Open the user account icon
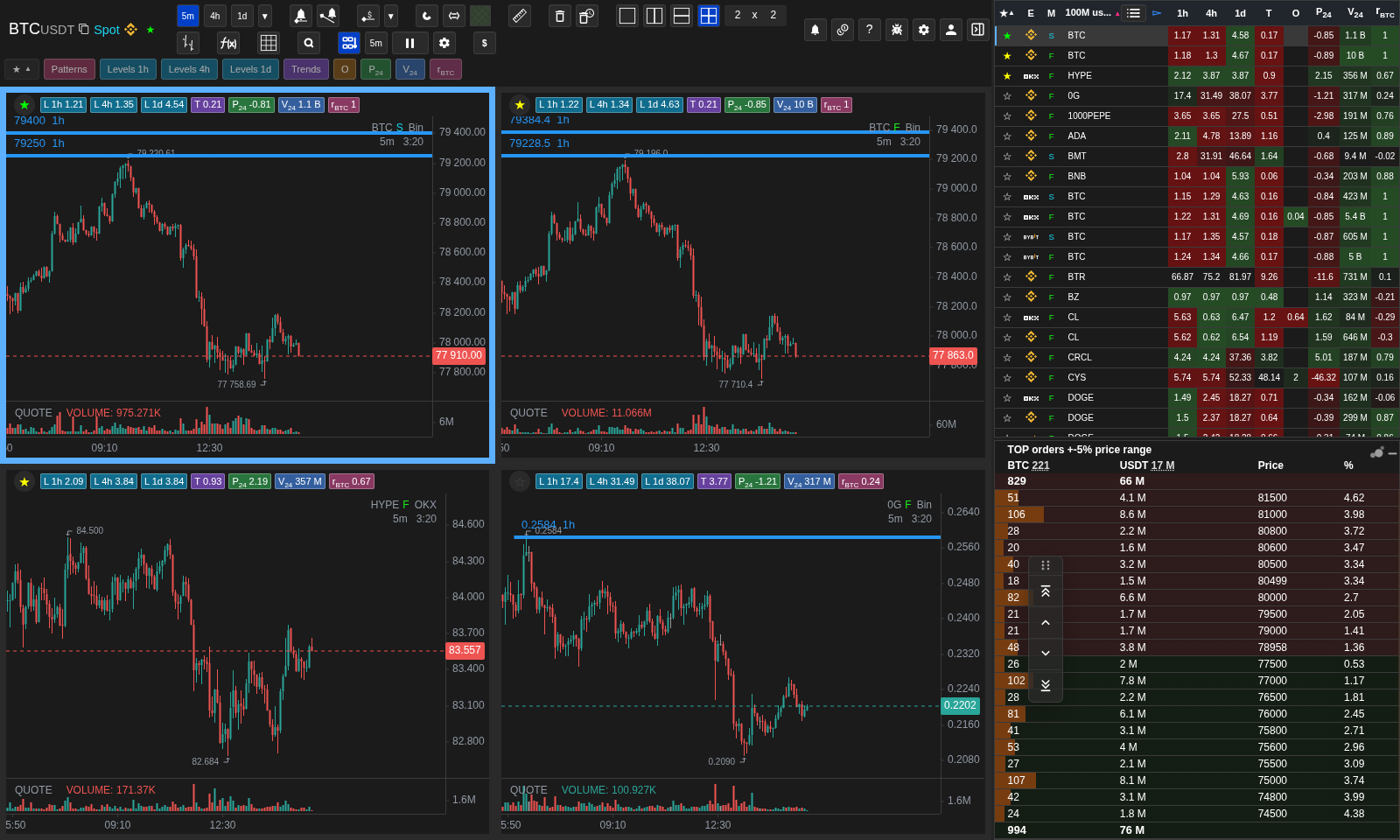The height and width of the screenshot is (840, 1400). (x=951, y=30)
